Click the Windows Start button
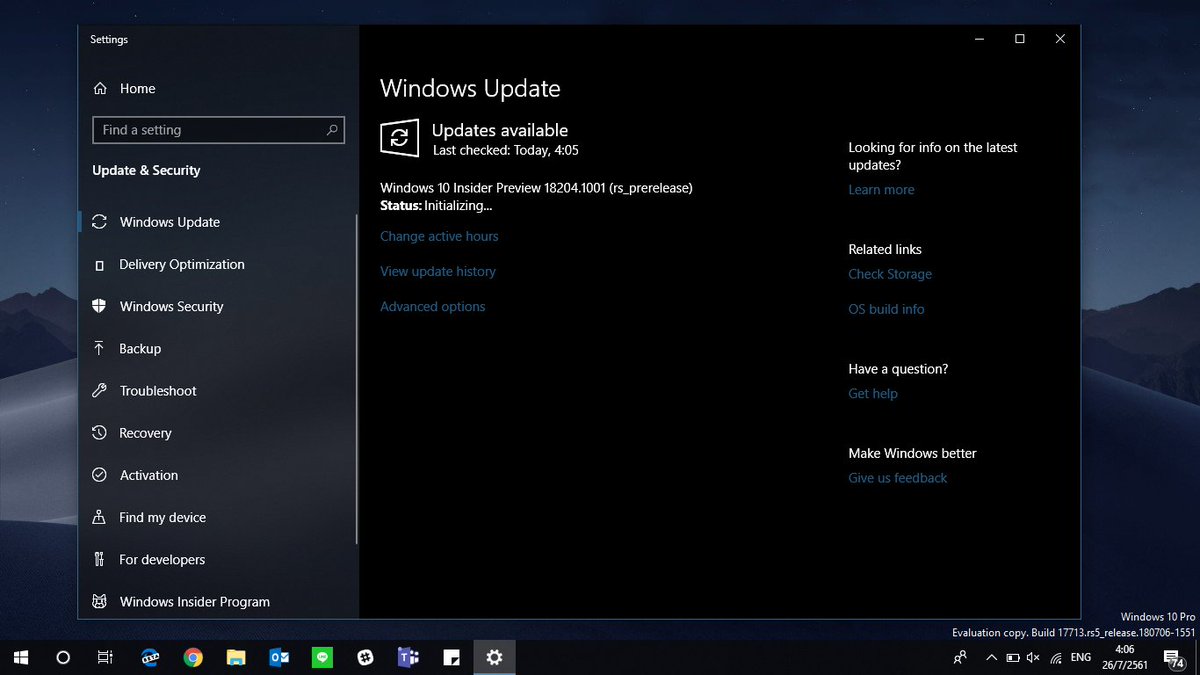 (21, 657)
